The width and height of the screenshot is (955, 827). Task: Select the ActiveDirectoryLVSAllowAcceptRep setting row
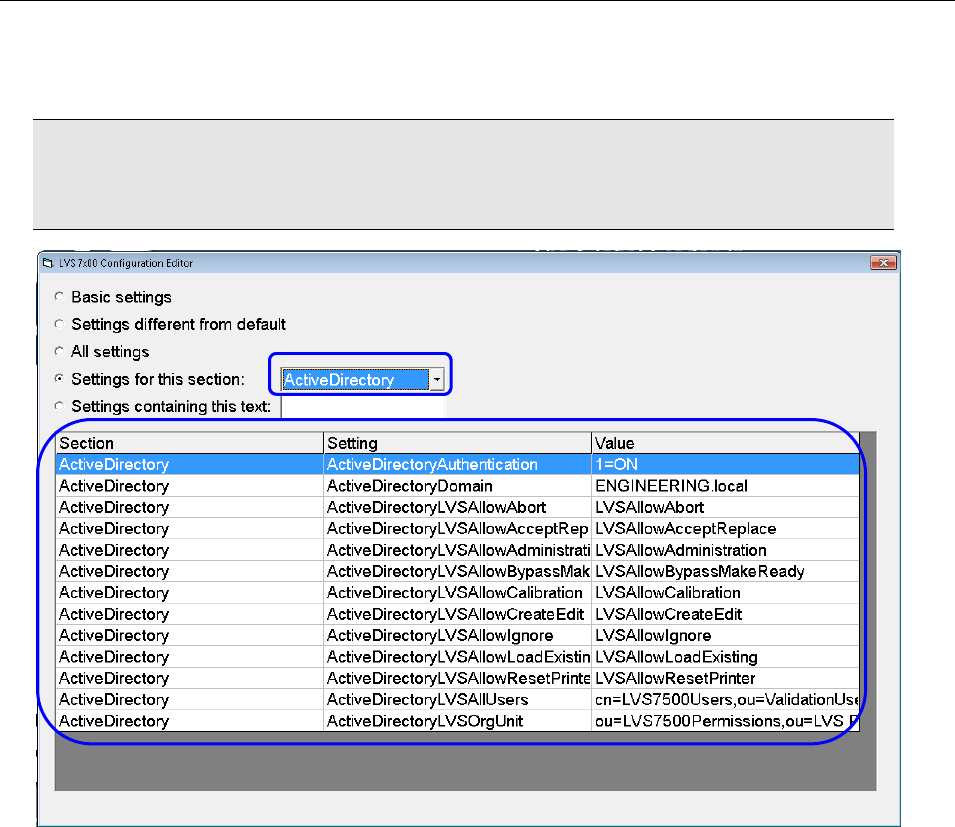(457, 529)
